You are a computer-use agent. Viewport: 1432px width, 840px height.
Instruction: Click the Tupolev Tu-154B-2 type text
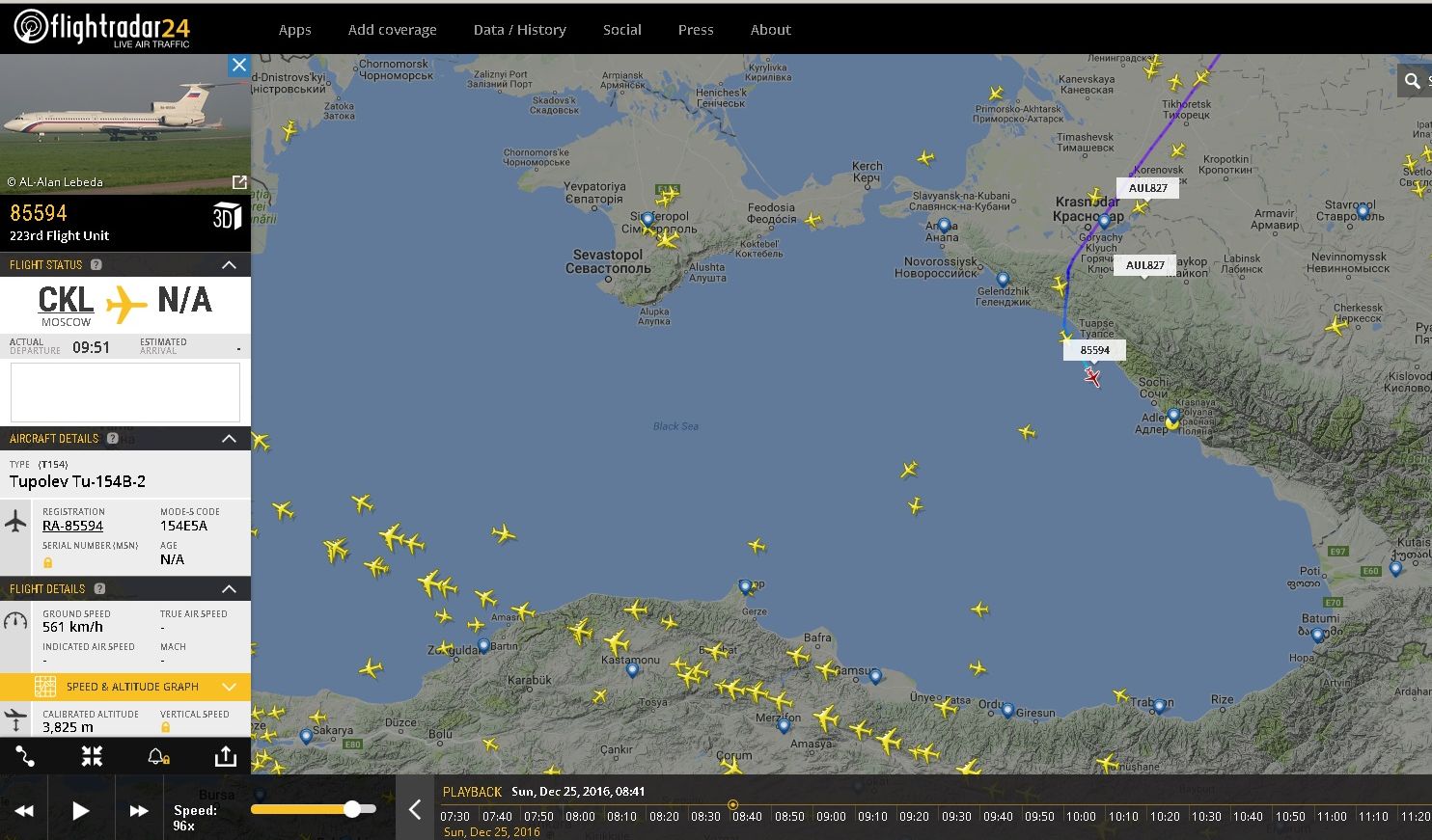[x=78, y=481]
